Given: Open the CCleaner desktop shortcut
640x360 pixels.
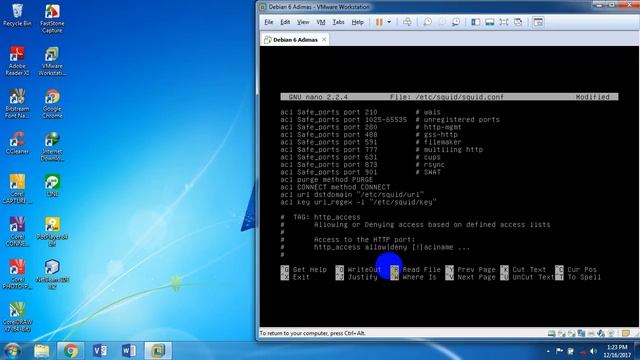Looking at the screenshot, I should (x=17, y=143).
